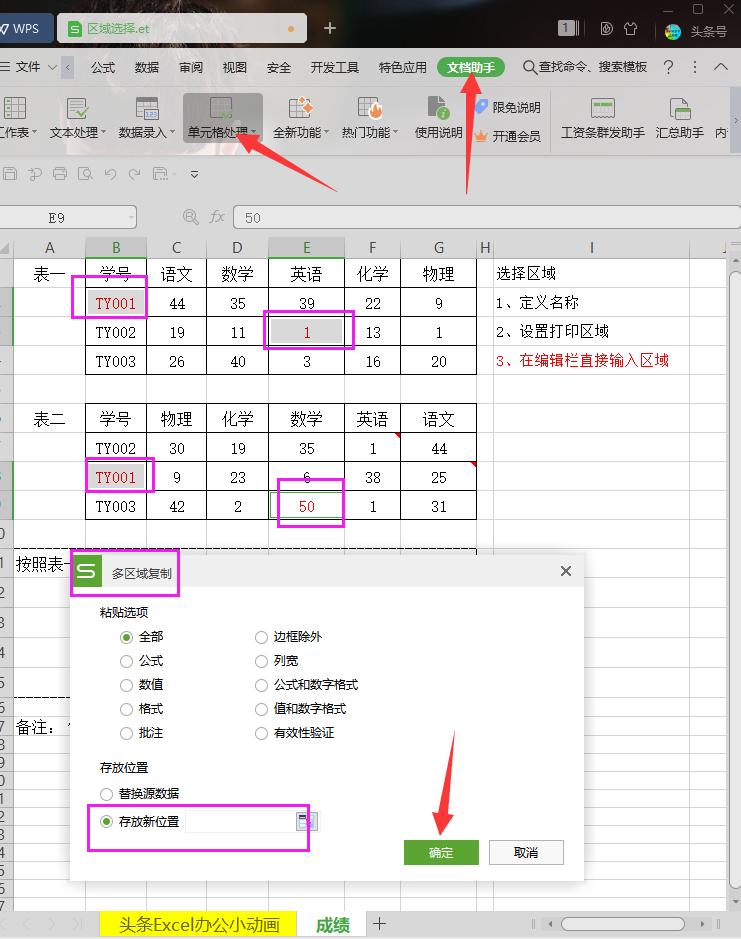Open the 视图 ribbon tab
Screen dimensions: 741x939
234,67
